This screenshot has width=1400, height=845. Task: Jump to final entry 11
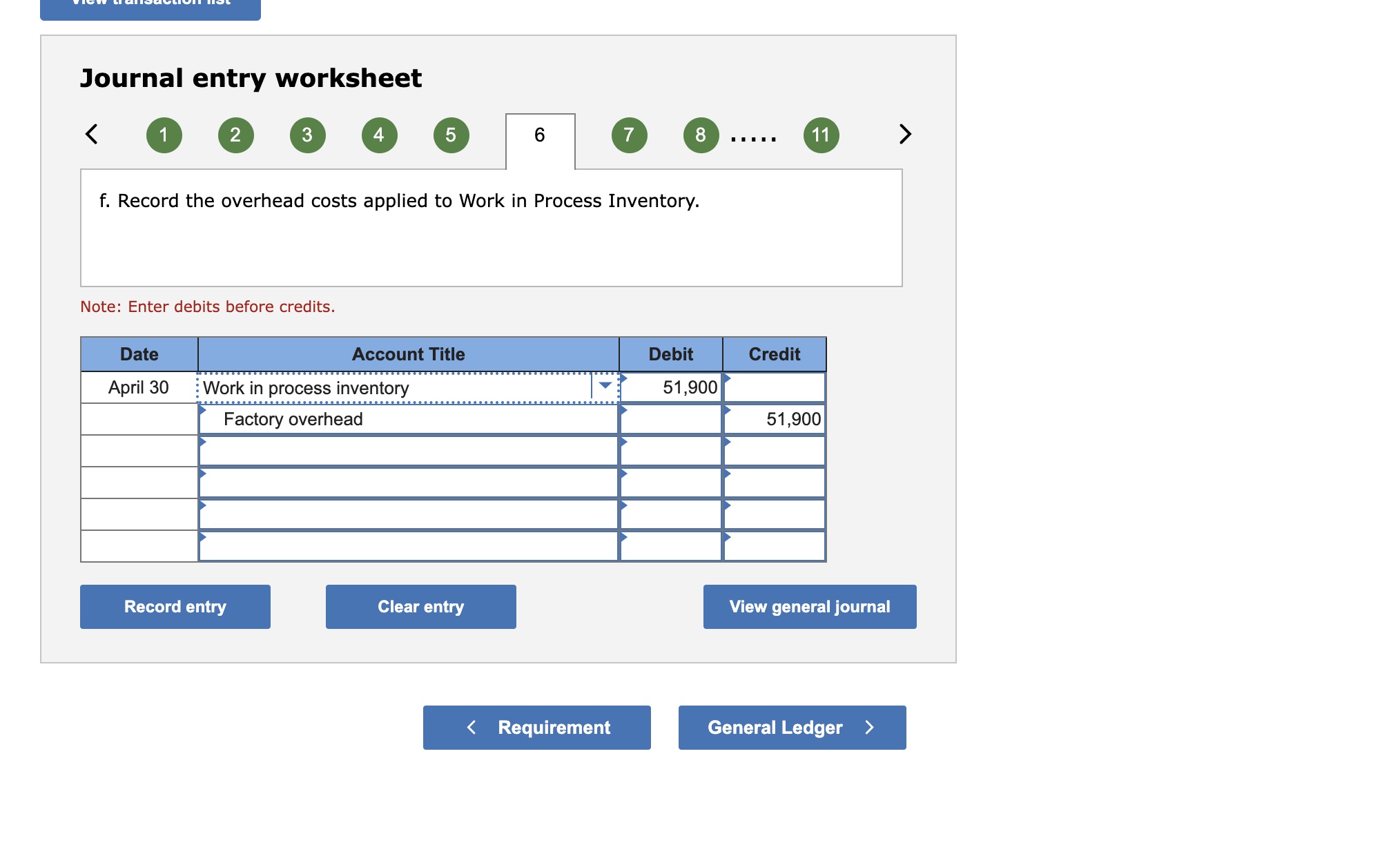pyautogui.click(x=821, y=135)
